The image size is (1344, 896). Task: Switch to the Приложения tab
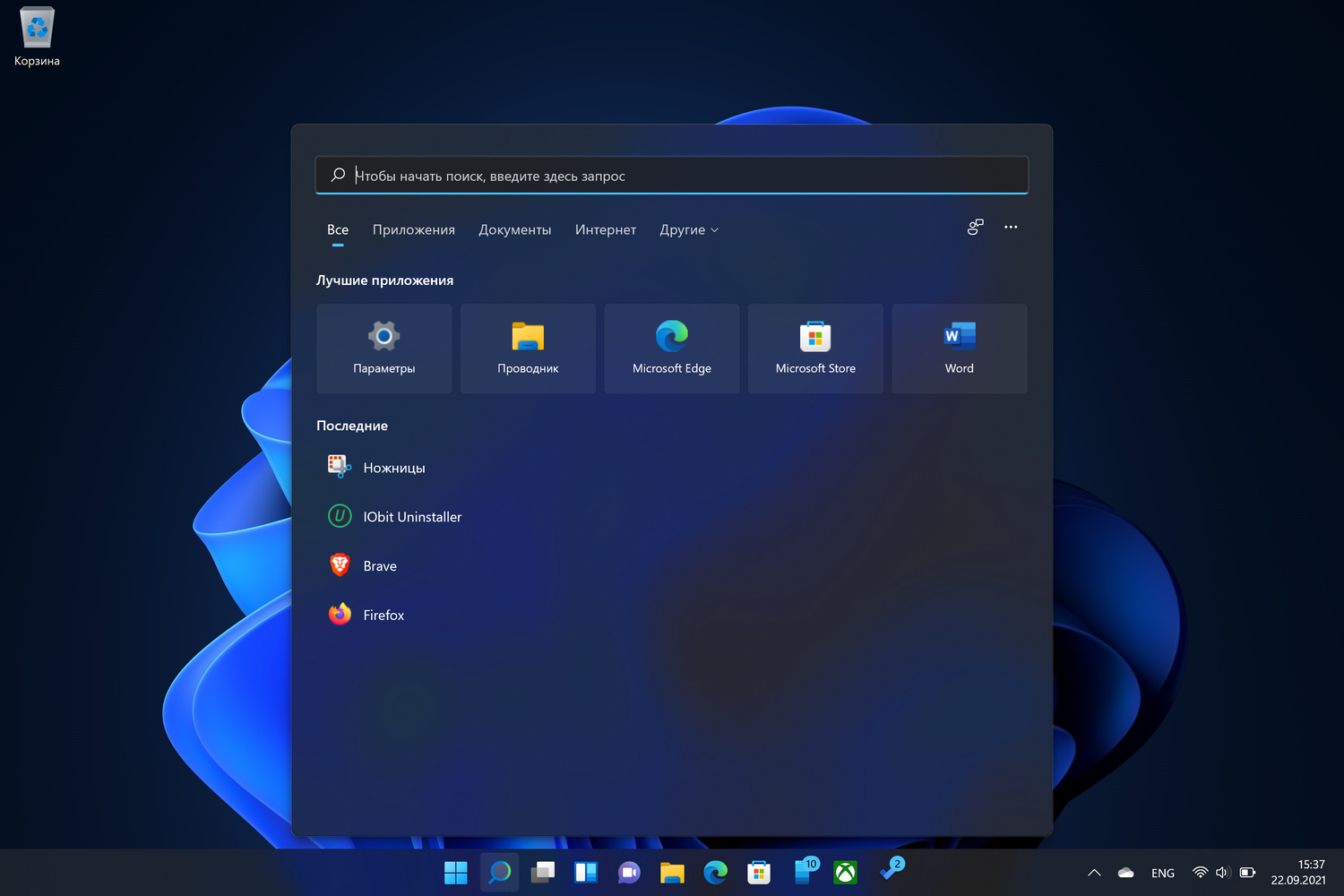413,230
